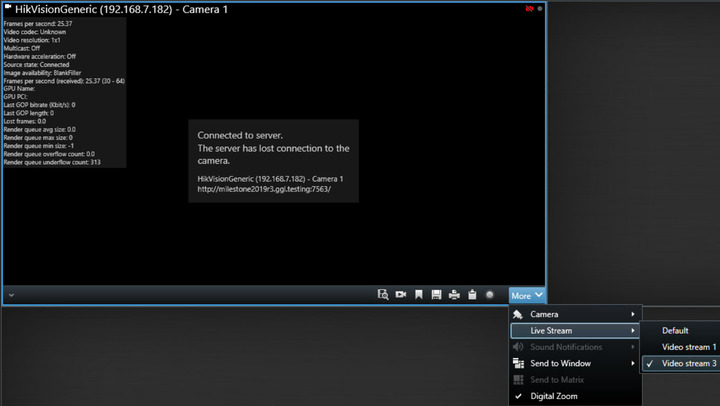Click the printer icon in camera toolbar

click(x=454, y=295)
